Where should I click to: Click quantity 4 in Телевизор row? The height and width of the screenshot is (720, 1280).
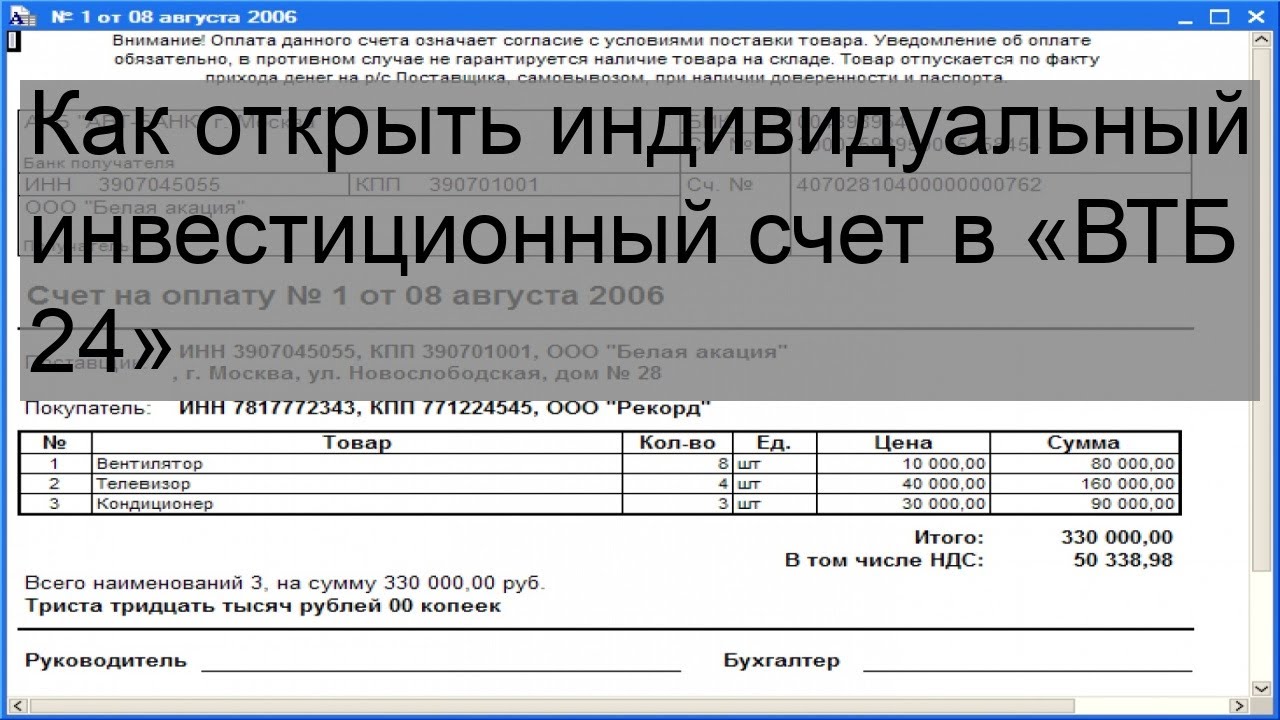[678, 484]
